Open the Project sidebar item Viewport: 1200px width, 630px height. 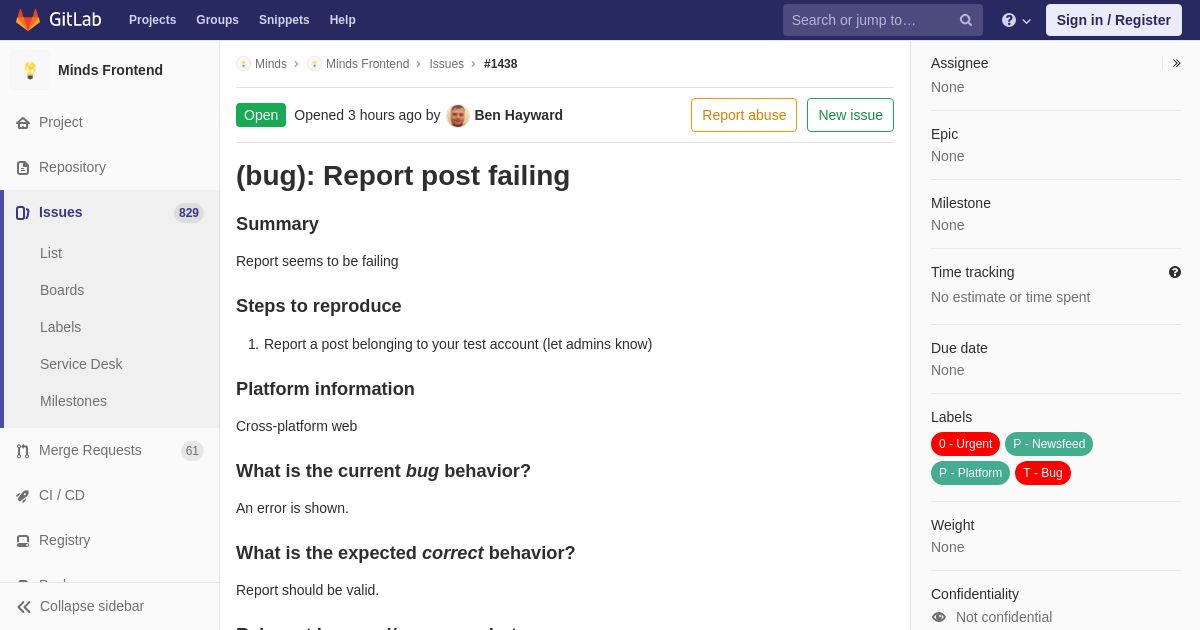[x=110, y=122]
